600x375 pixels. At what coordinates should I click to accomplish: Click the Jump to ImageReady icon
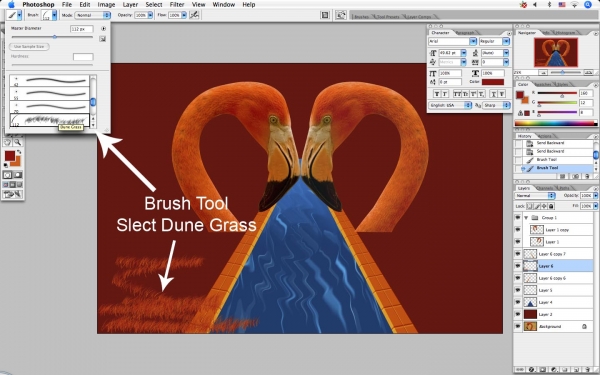click(12, 194)
